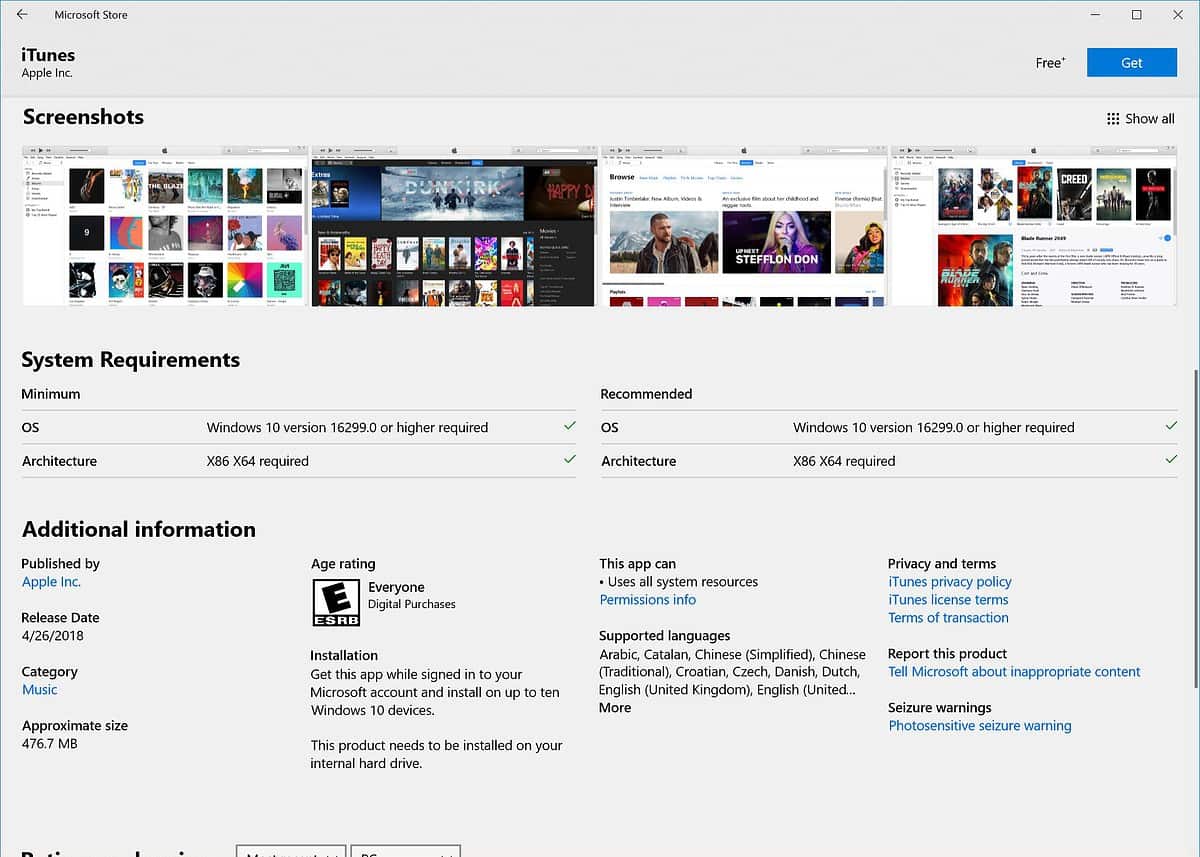Open the Browse screenshot with Stefflon Don
Viewport: 1200px width, 857px height.
pyautogui.click(x=743, y=226)
